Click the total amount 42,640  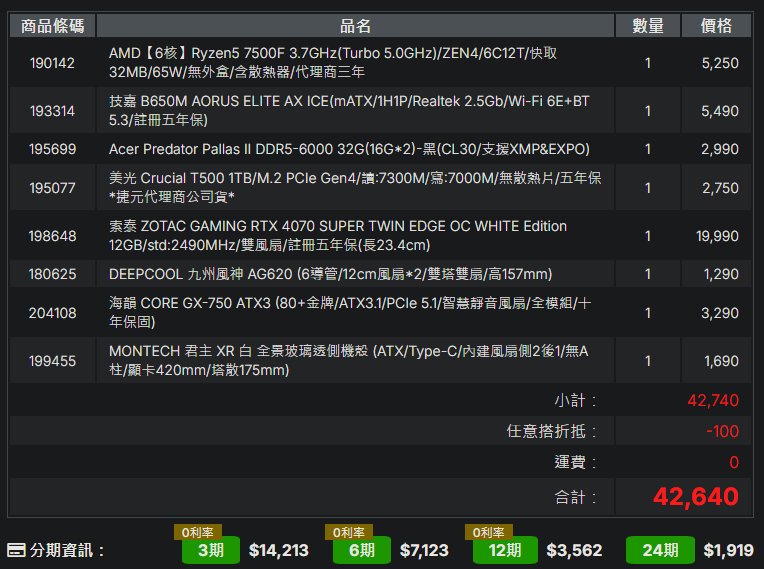pos(696,497)
